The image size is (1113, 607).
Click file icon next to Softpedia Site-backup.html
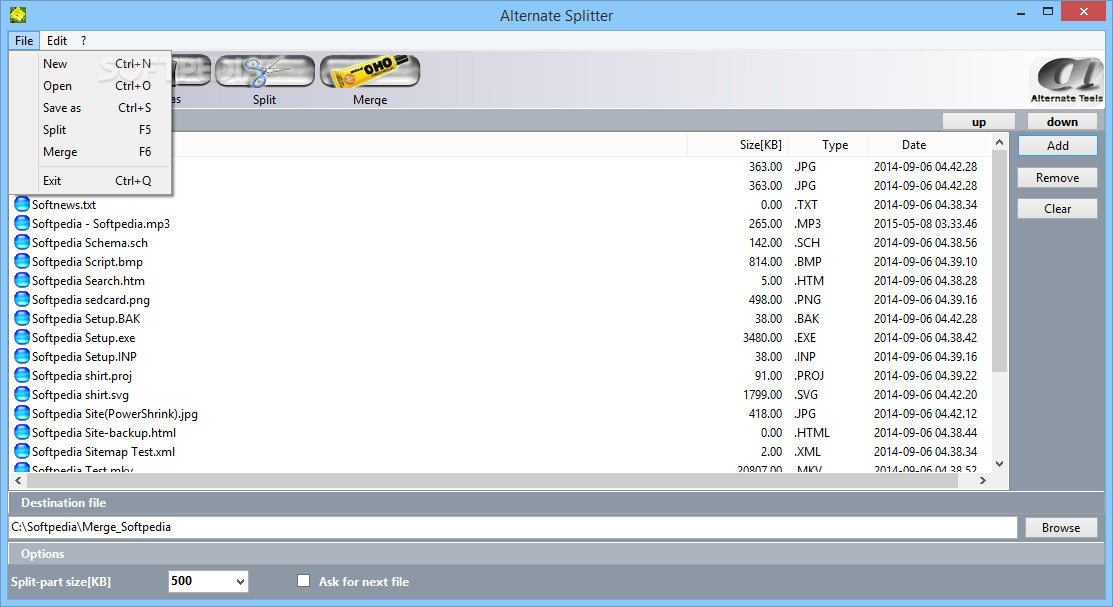point(22,432)
